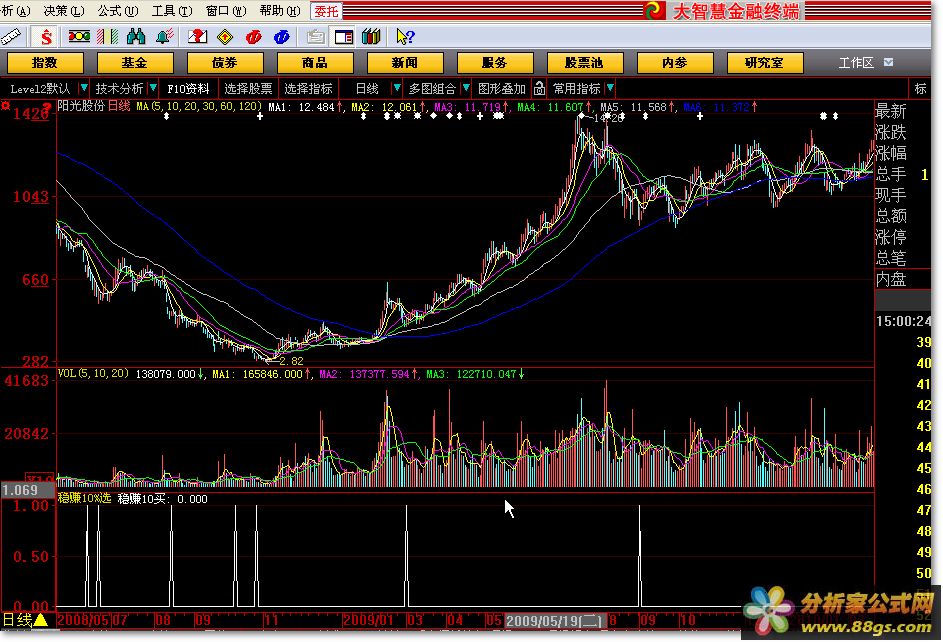
Task: Open the 公式 (U) menu
Action: point(117,11)
